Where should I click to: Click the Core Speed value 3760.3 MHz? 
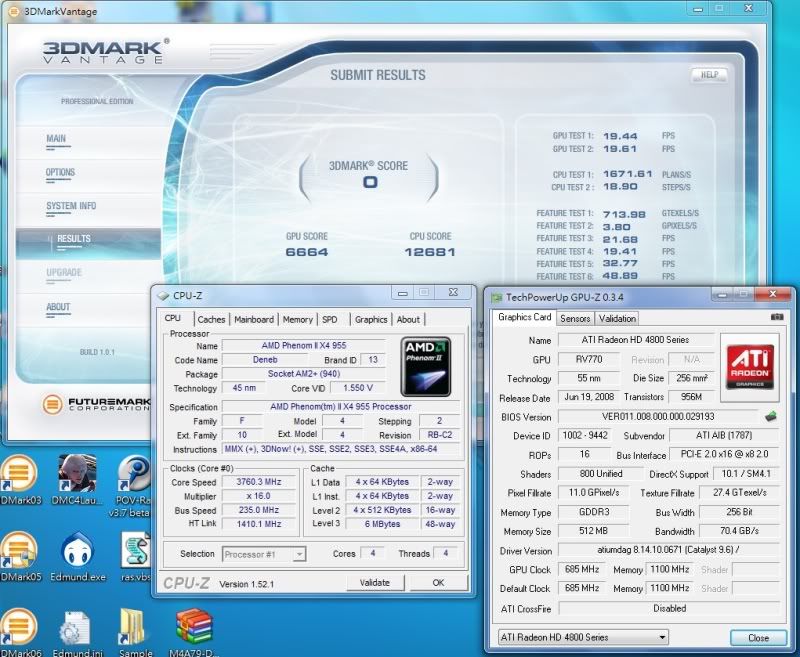pos(259,482)
